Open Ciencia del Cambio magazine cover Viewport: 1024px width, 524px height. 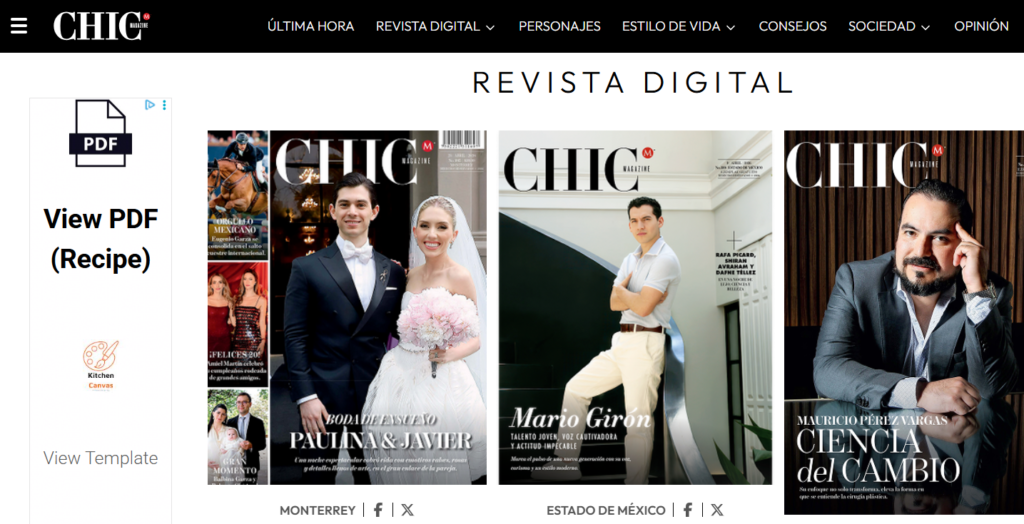tap(904, 322)
